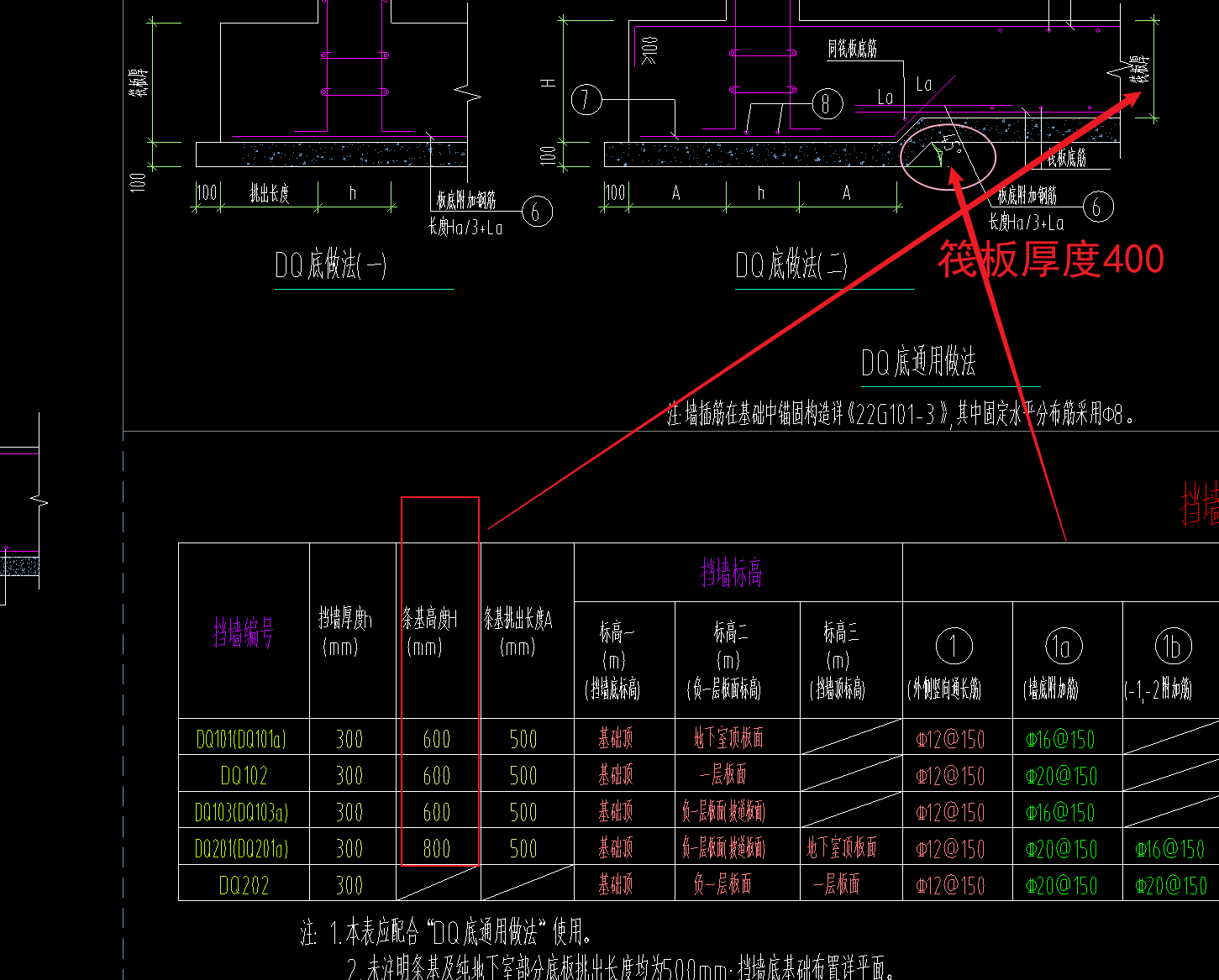Image resolution: width=1219 pixels, height=980 pixels.
Task: Select the "DQ202" row label
Action: coord(244,885)
